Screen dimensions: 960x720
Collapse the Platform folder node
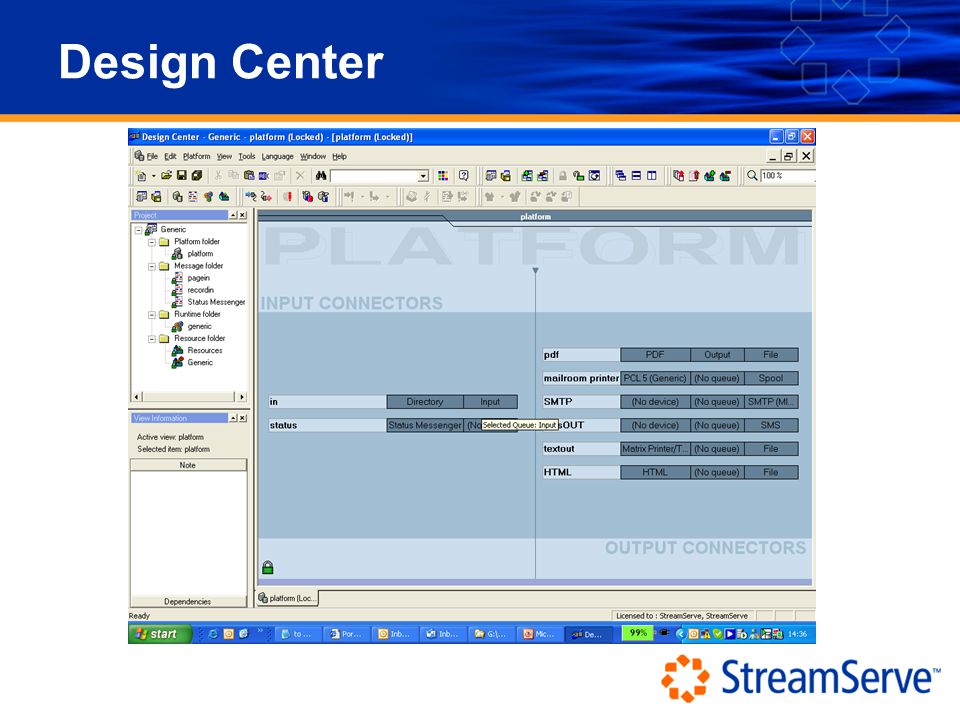[x=152, y=242]
